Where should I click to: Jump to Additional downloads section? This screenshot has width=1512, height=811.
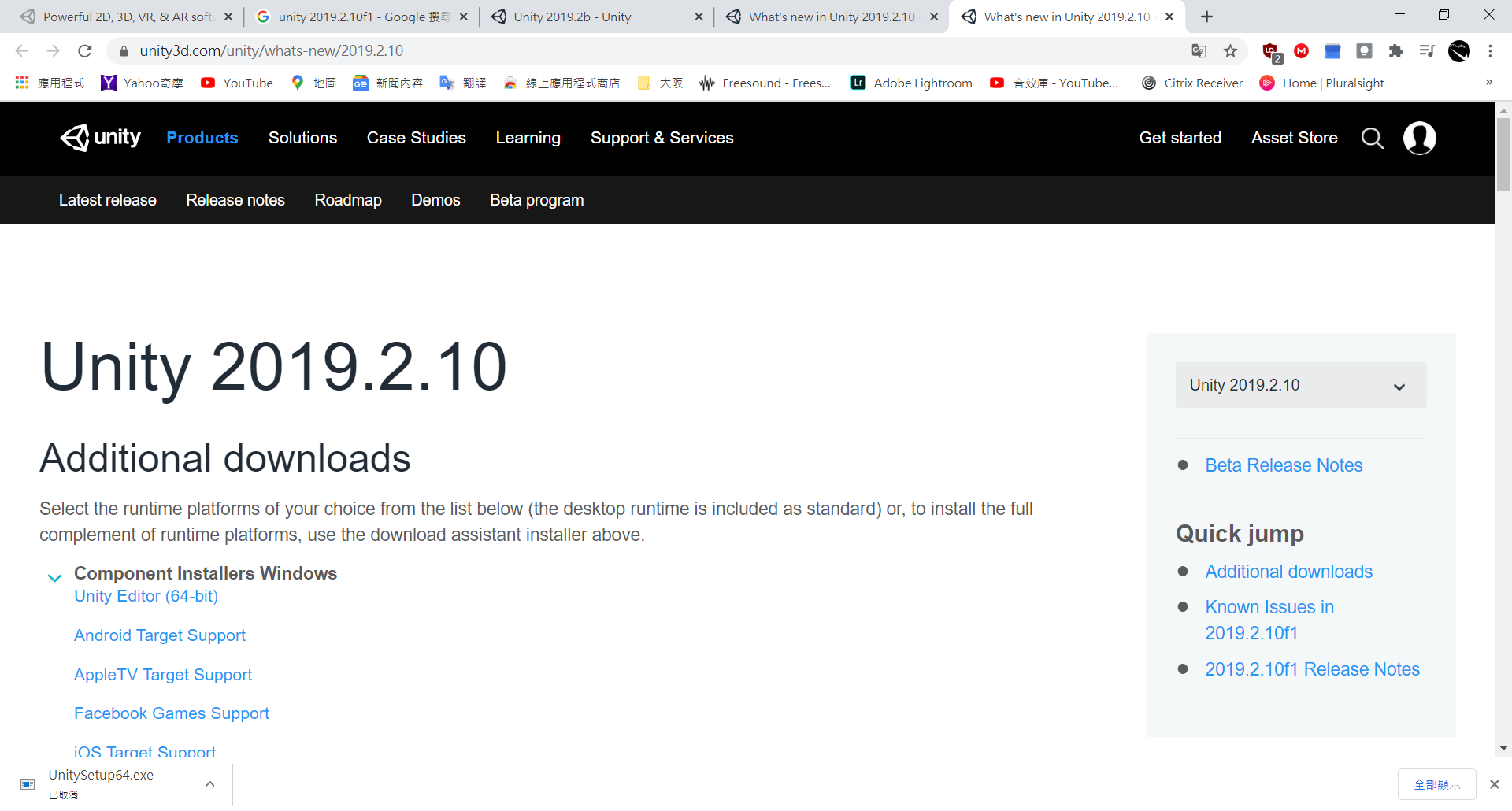pyautogui.click(x=1288, y=572)
